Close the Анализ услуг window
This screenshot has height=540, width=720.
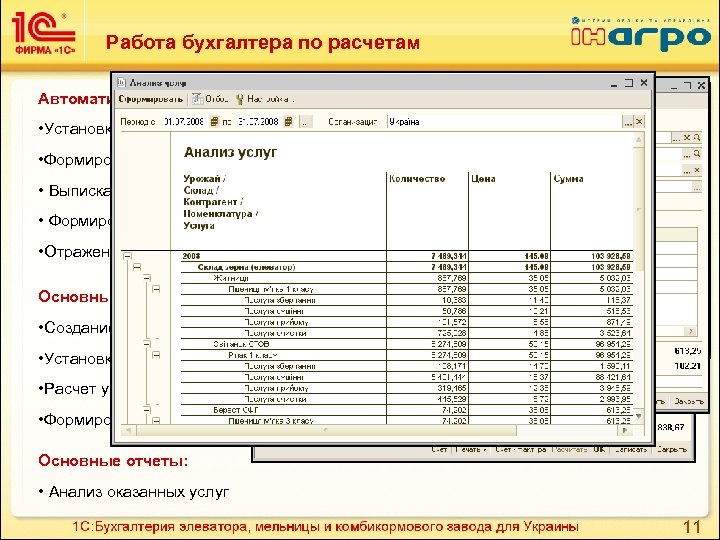(644, 83)
